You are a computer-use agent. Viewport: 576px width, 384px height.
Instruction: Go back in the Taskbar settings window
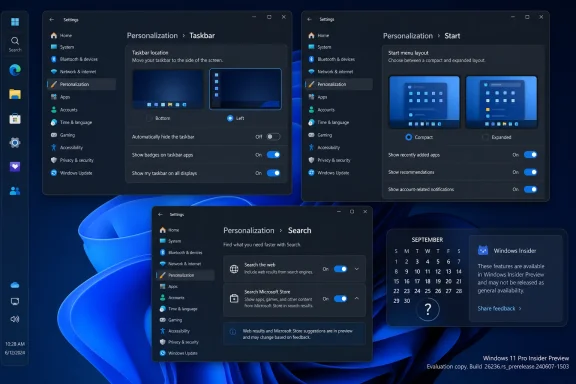[x=52, y=19]
